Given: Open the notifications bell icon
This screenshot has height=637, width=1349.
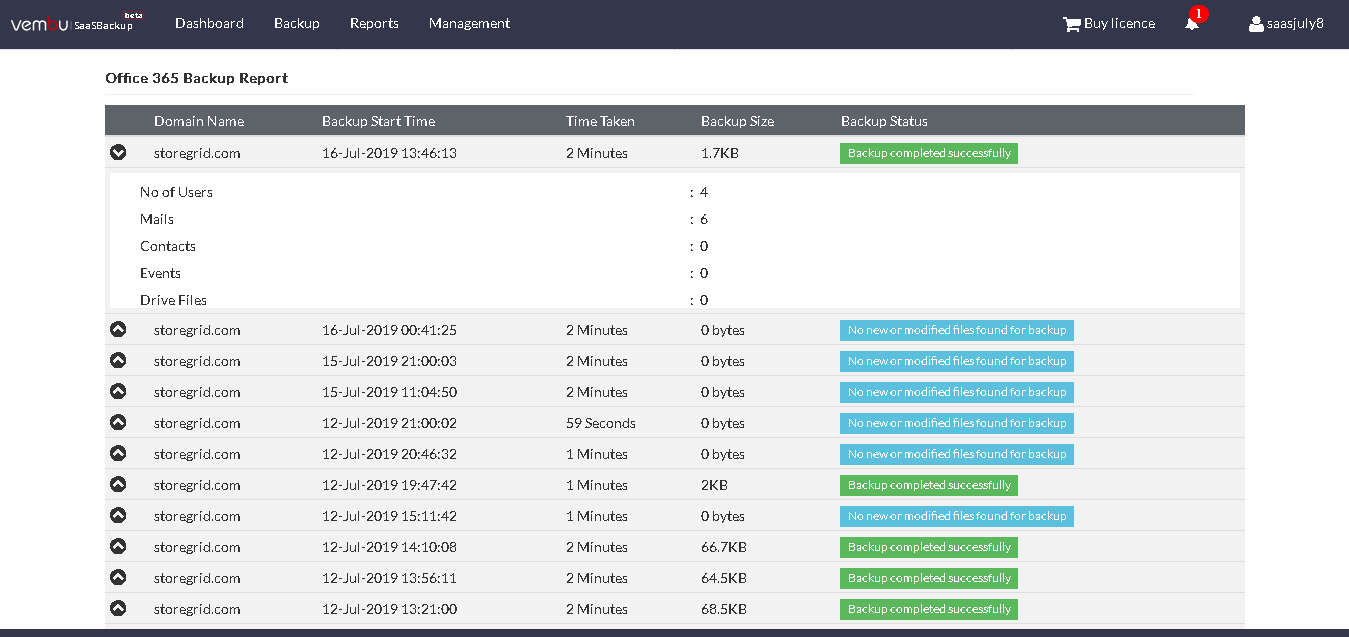Looking at the screenshot, I should (x=1192, y=24).
